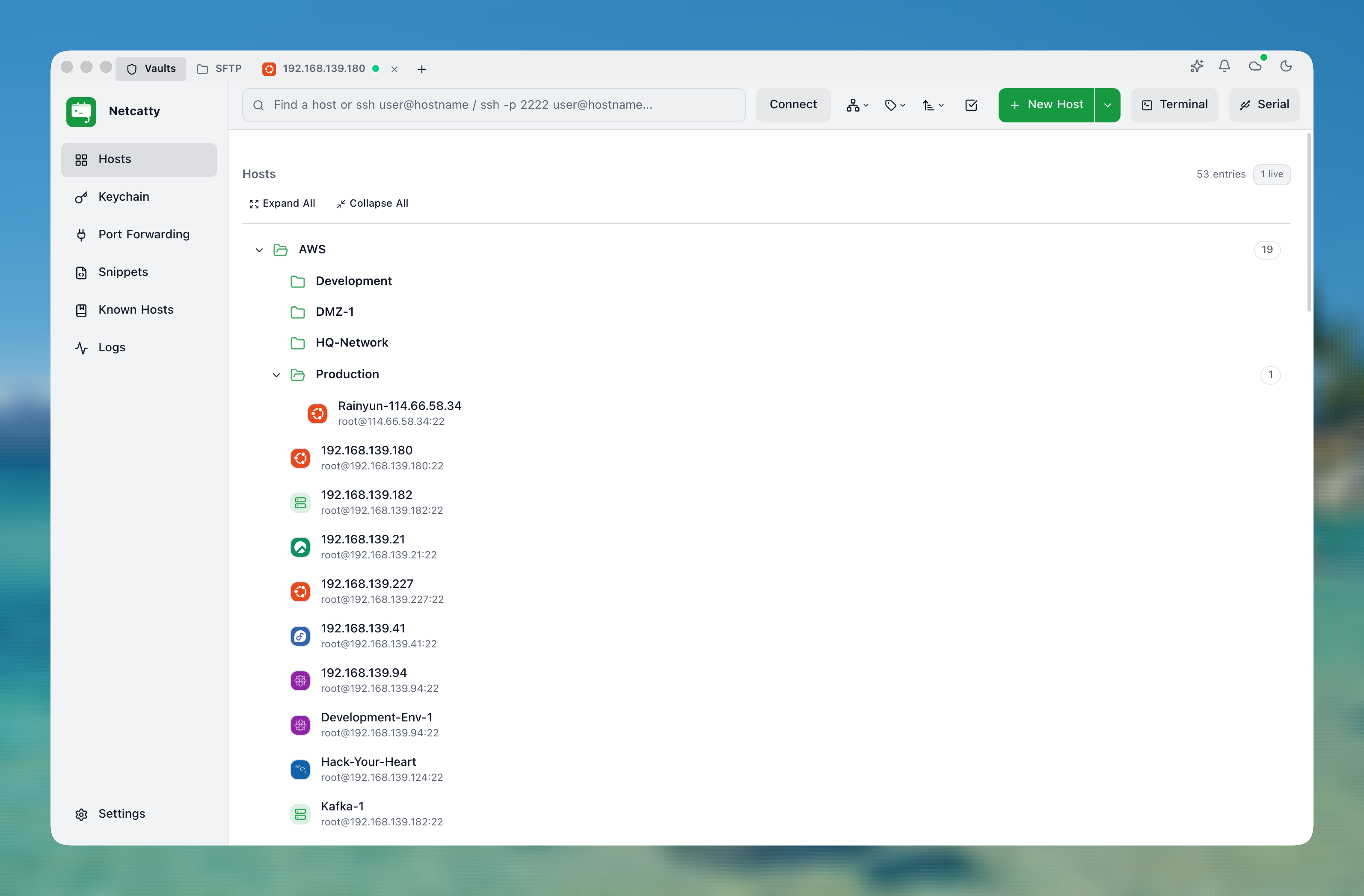Open a local Terminal
Viewport: 1364px width, 896px height.
click(x=1175, y=105)
